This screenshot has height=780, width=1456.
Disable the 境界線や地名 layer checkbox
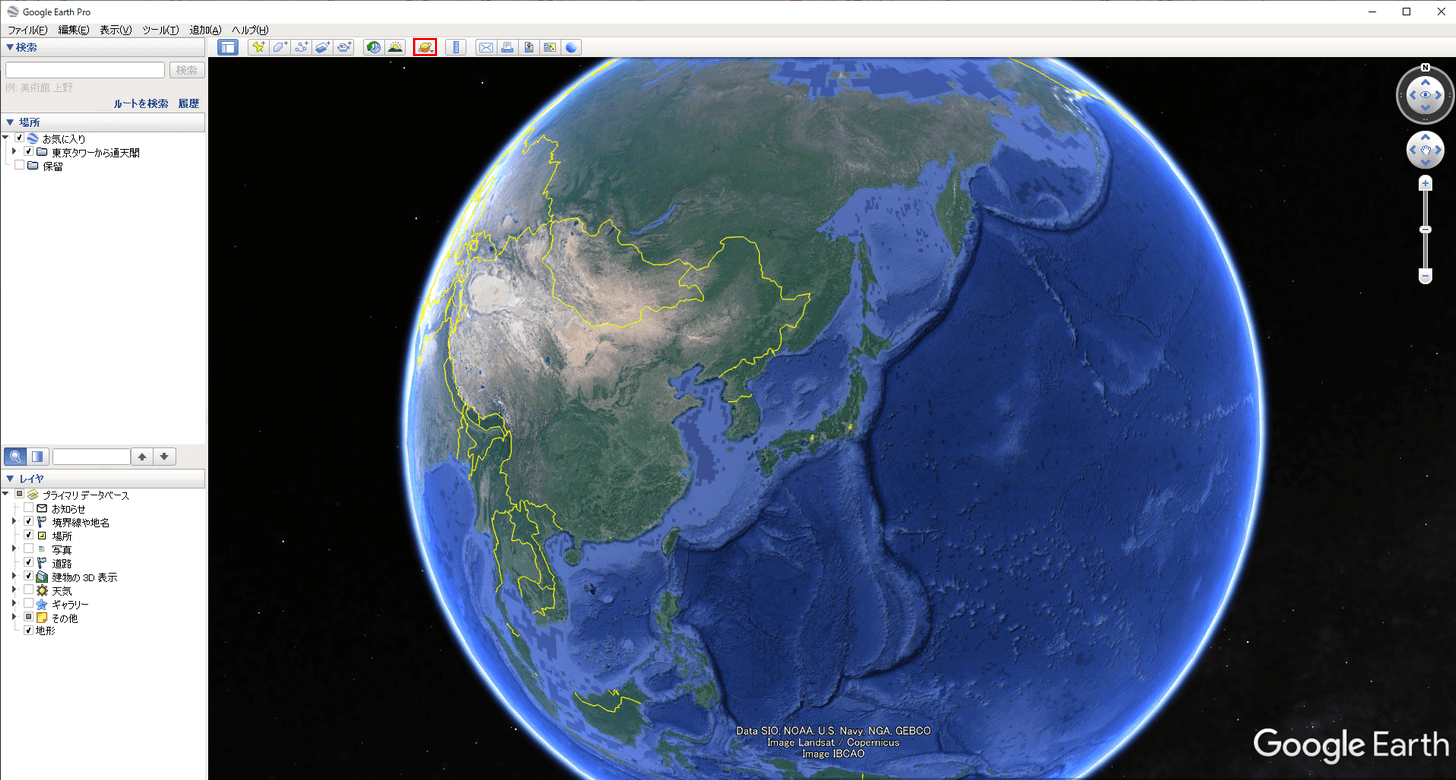click(x=28, y=522)
